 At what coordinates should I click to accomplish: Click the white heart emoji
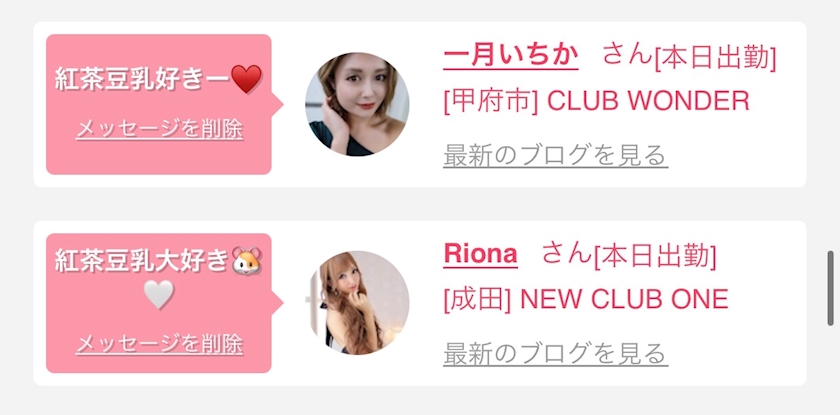(159, 294)
